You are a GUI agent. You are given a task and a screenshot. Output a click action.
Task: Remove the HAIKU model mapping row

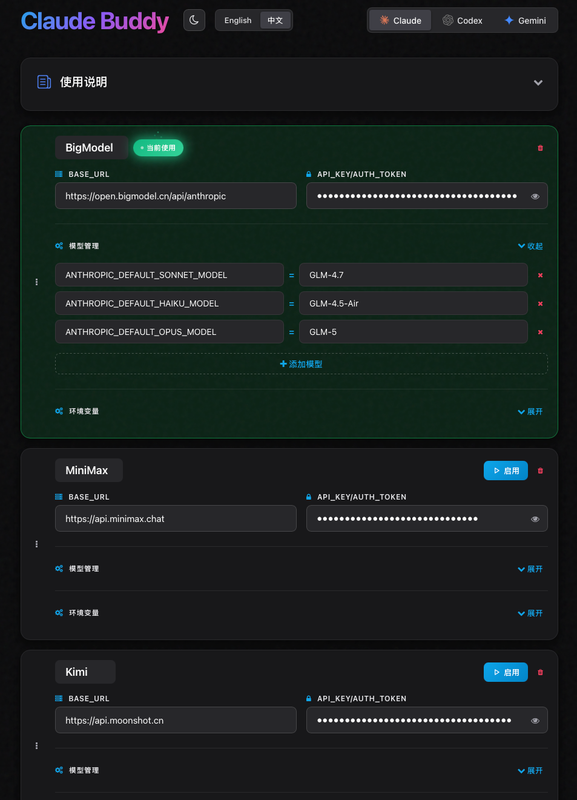(x=540, y=304)
